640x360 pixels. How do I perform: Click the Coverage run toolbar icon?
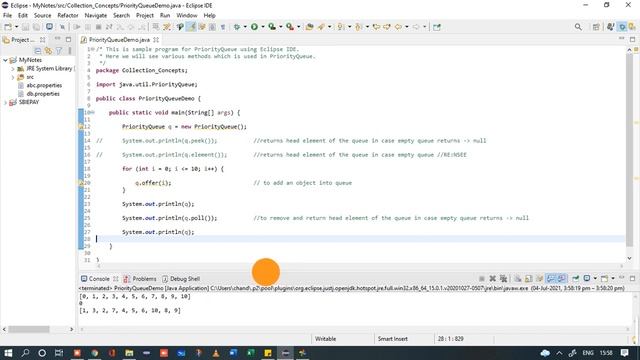pos(272,27)
